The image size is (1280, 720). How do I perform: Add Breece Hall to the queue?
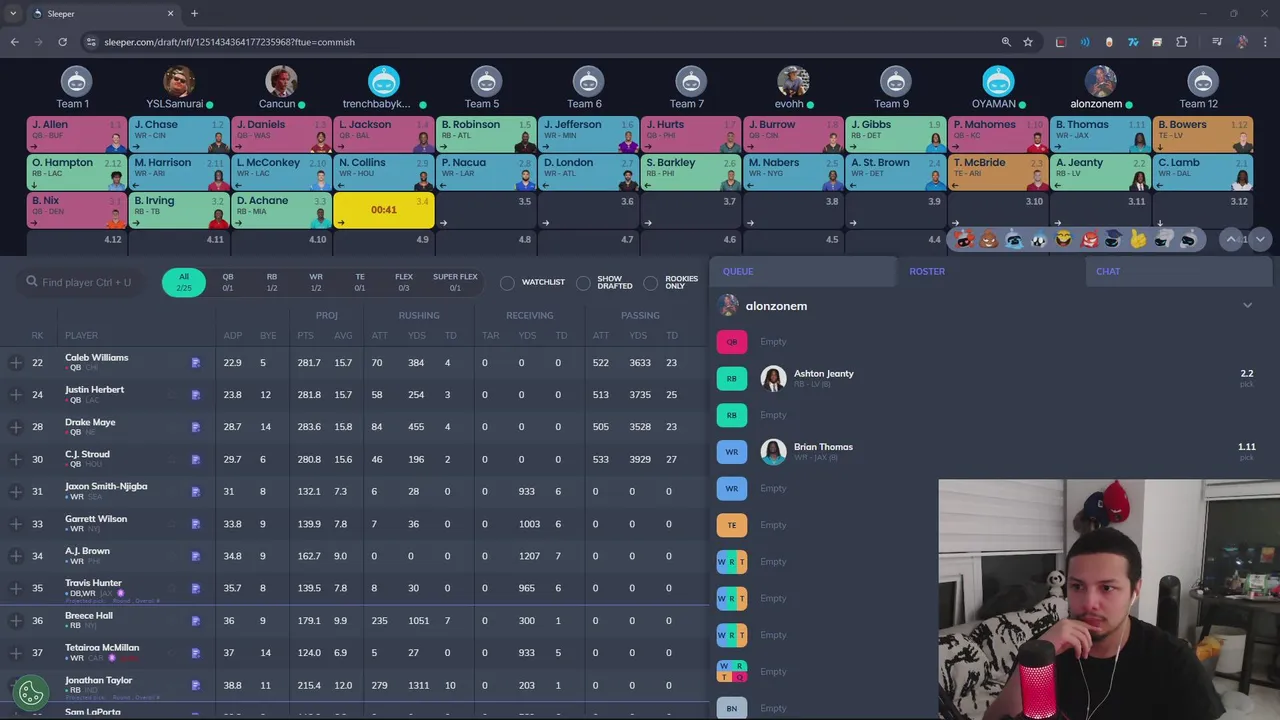16,621
